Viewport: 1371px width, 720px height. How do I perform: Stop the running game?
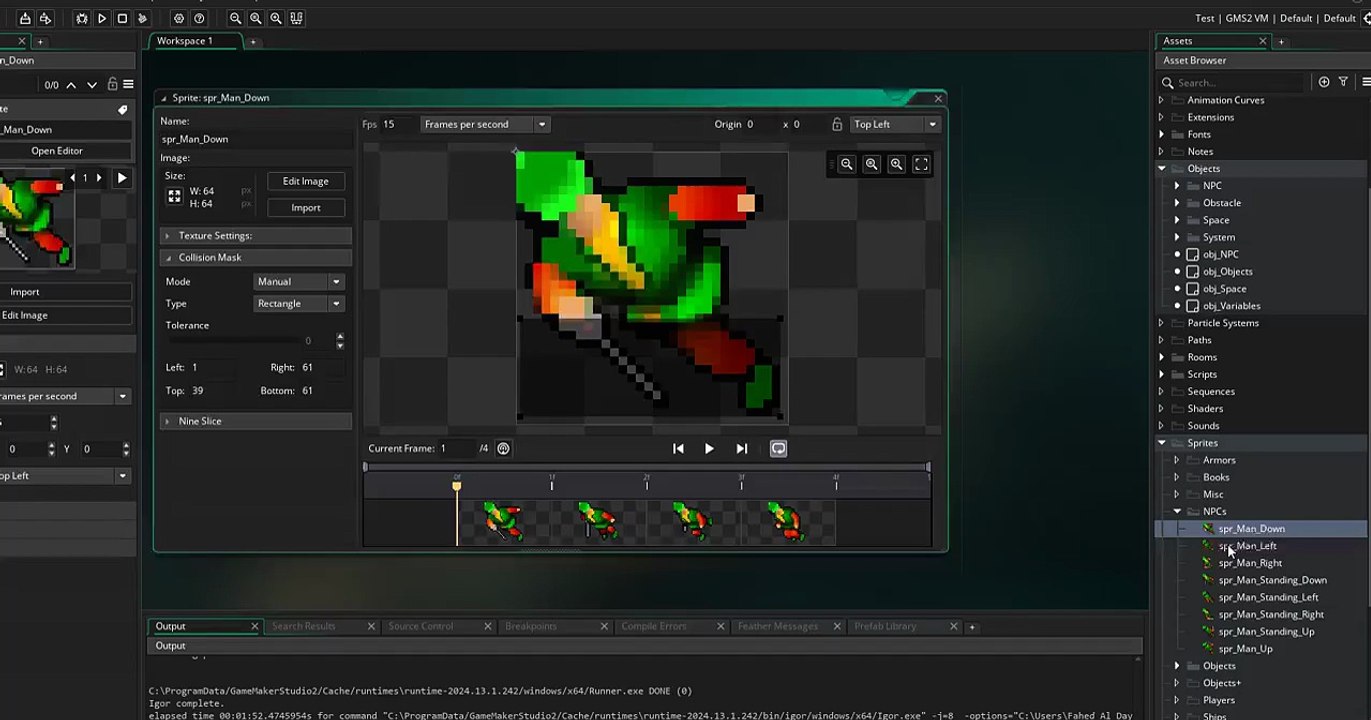tap(122, 18)
